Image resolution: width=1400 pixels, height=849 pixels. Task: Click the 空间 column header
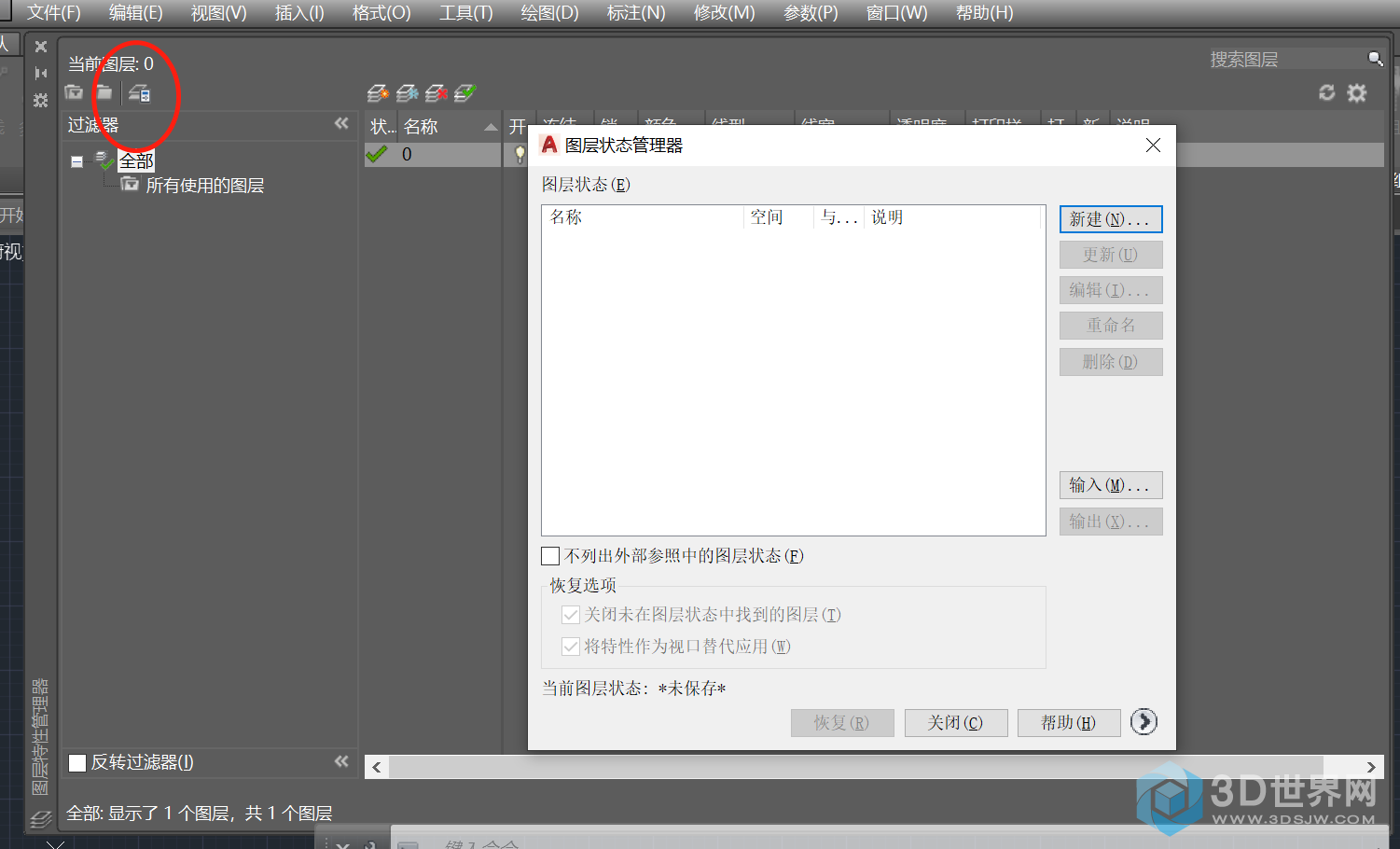779,217
